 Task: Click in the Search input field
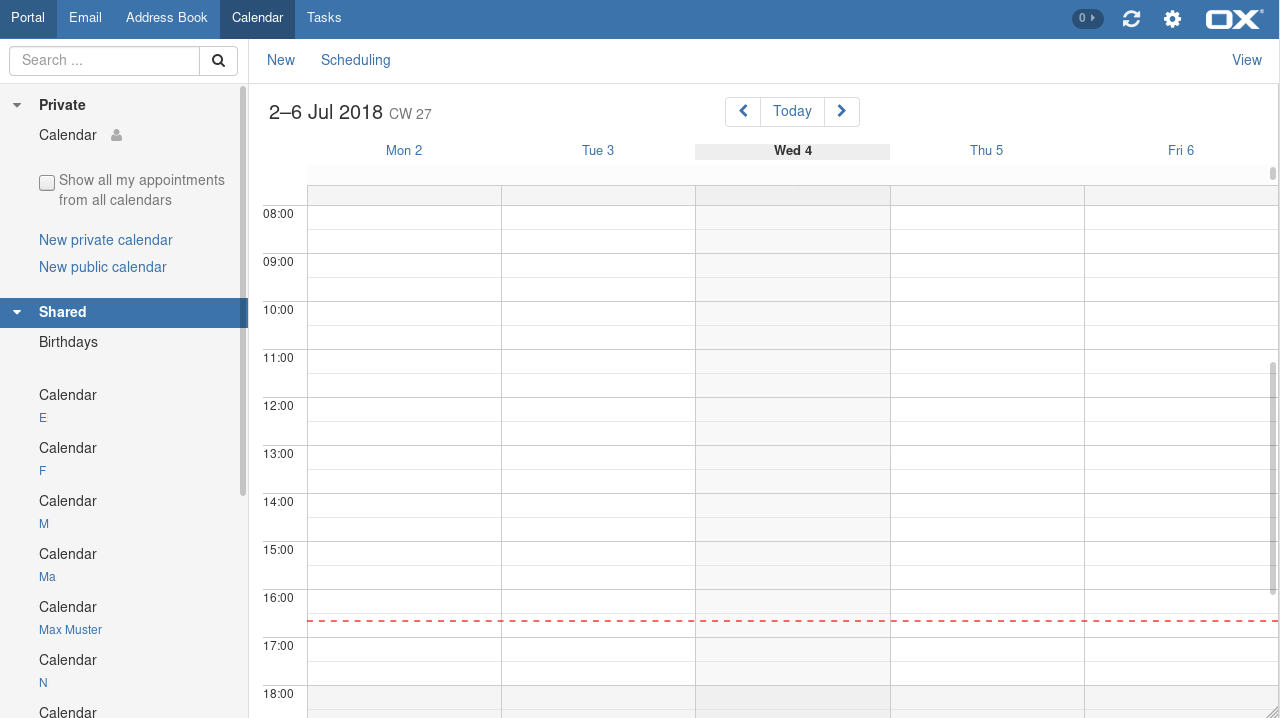[105, 60]
